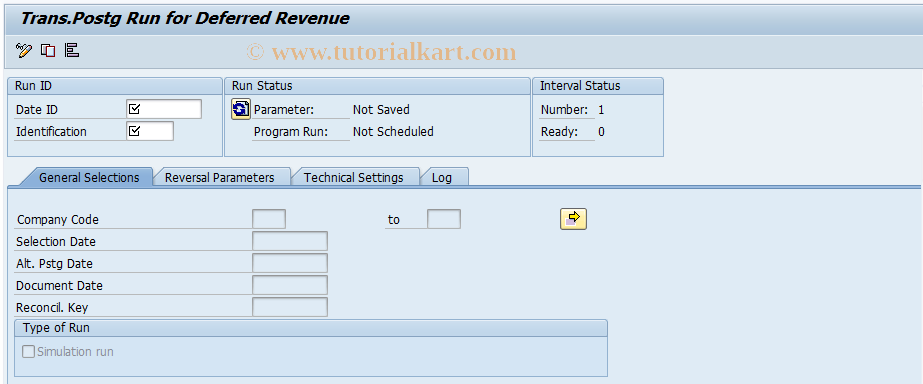Open the Reversal Parameters tab

(x=220, y=177)
